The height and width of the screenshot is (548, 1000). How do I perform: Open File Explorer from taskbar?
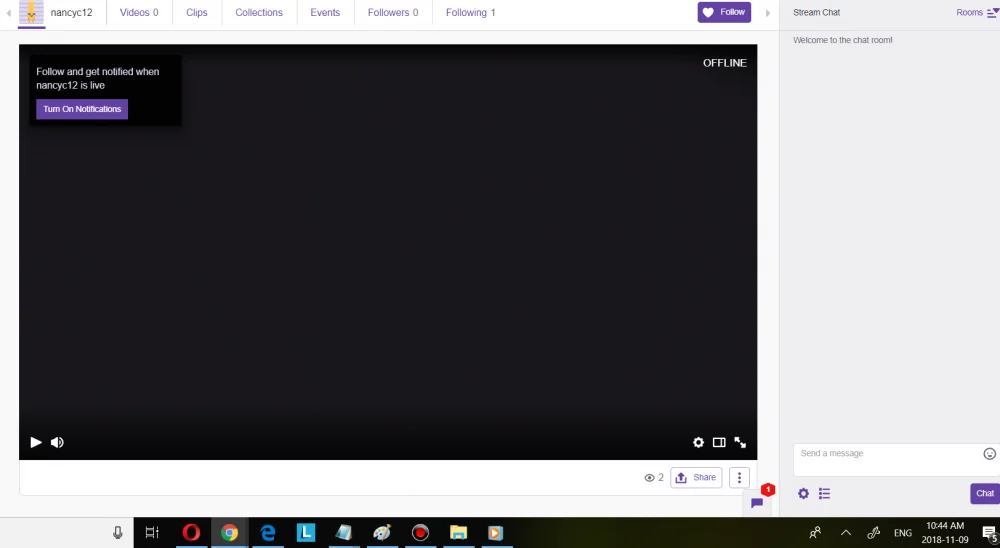point(458,533)
